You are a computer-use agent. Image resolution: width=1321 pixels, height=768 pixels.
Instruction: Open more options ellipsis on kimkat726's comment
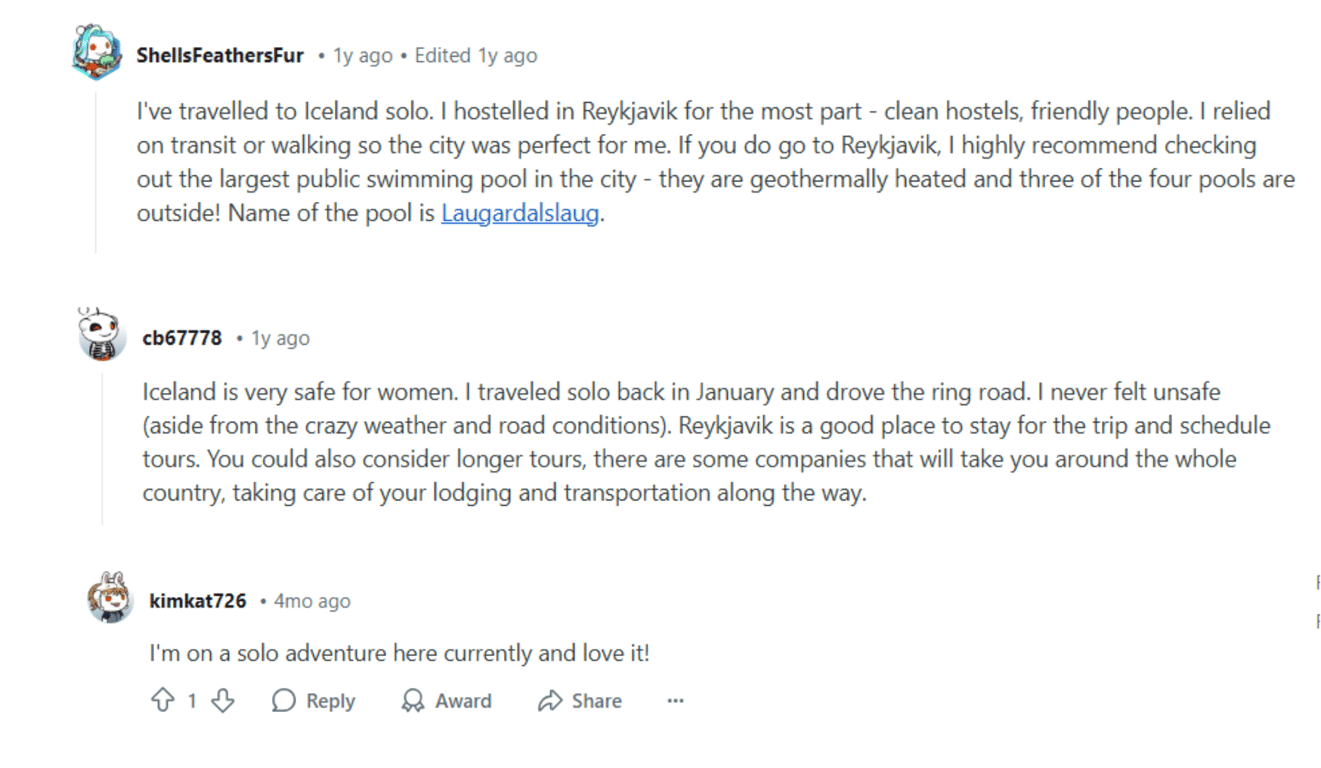676,701
